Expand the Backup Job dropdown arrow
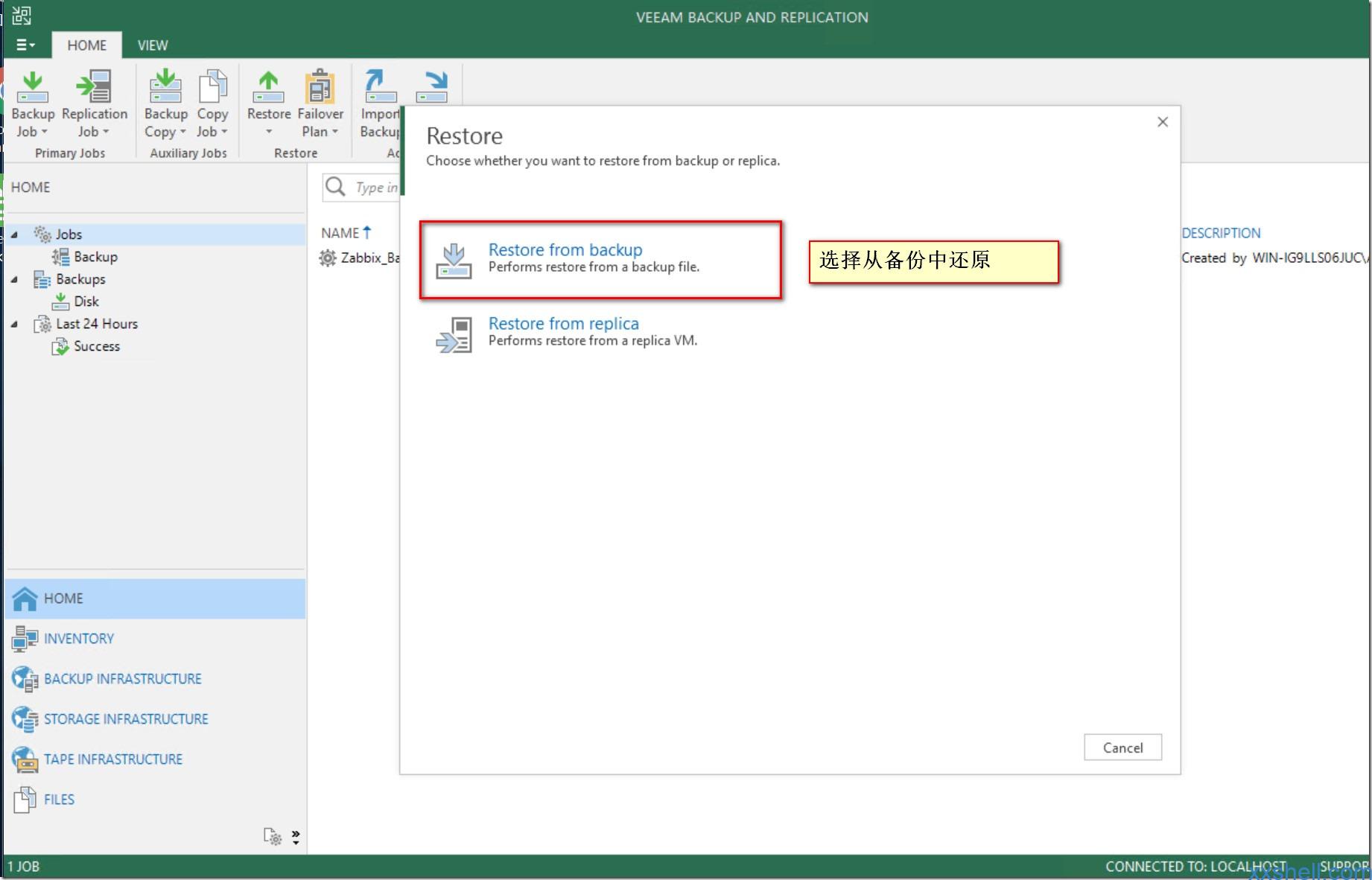 click(x=45, y=132)
